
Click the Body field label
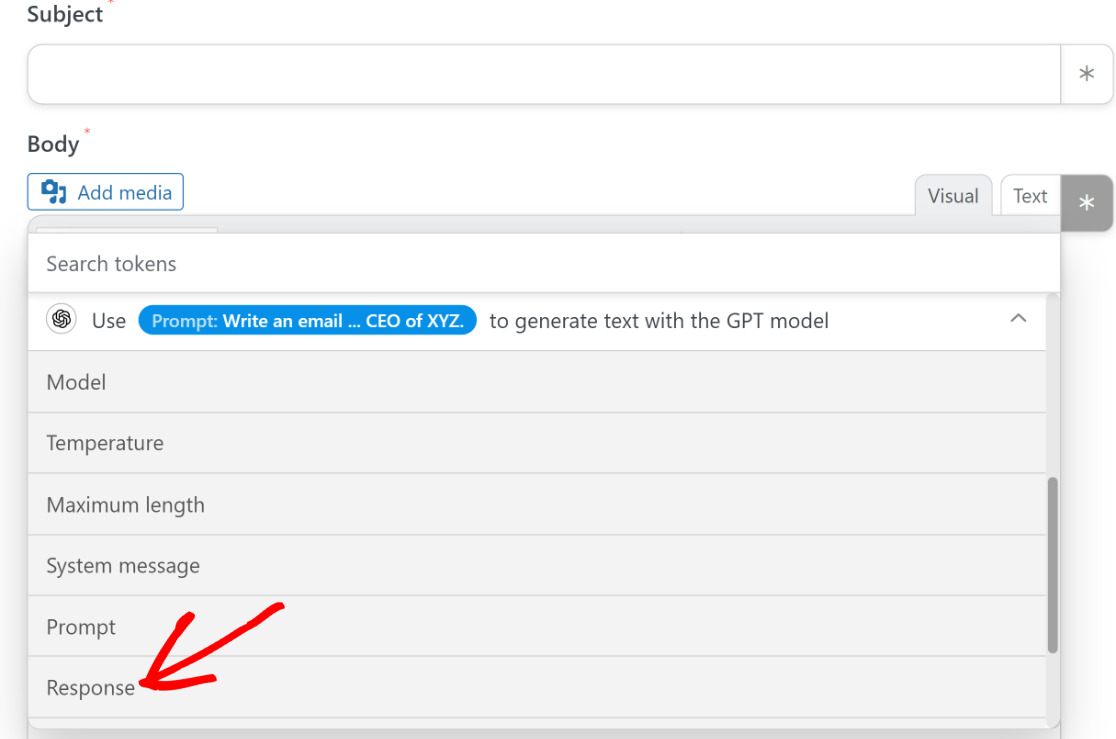tap(53, 144)
